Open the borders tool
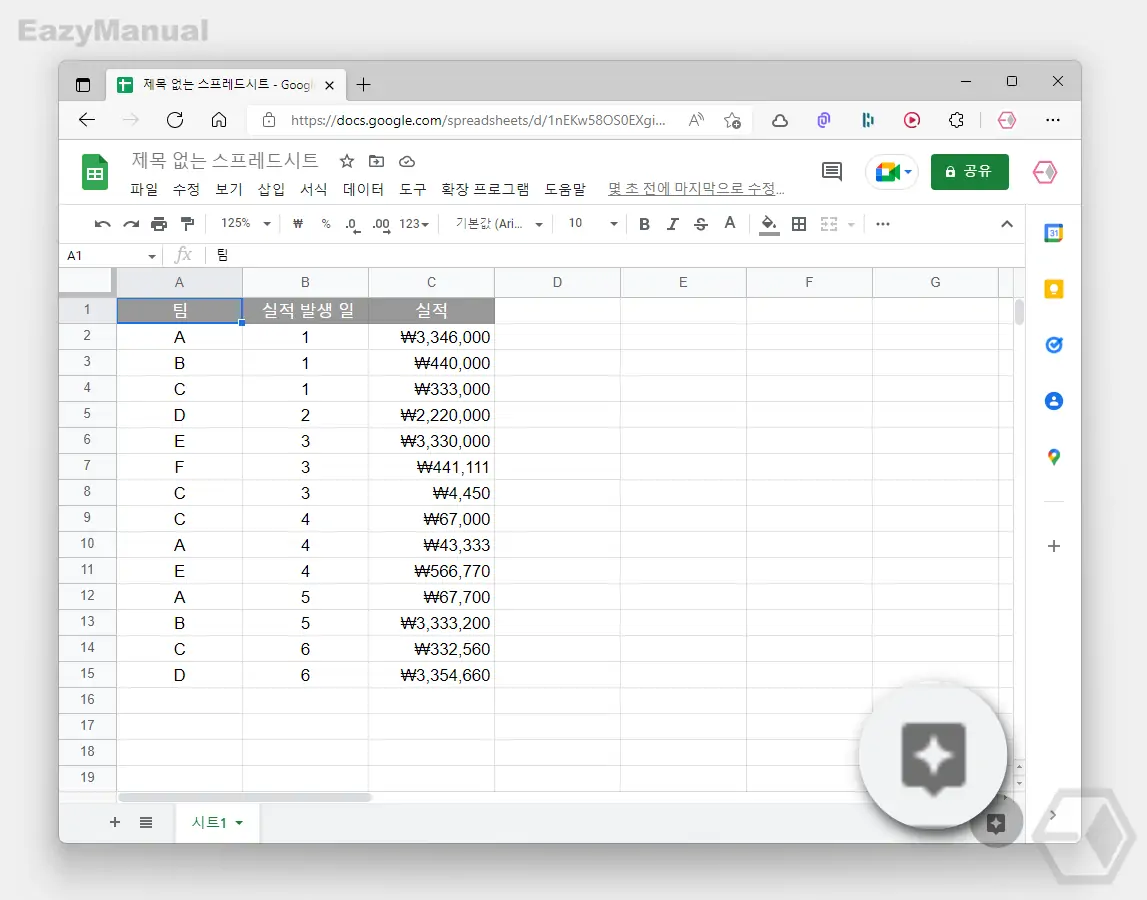The image size is (1147, 900). coord(799,224)
